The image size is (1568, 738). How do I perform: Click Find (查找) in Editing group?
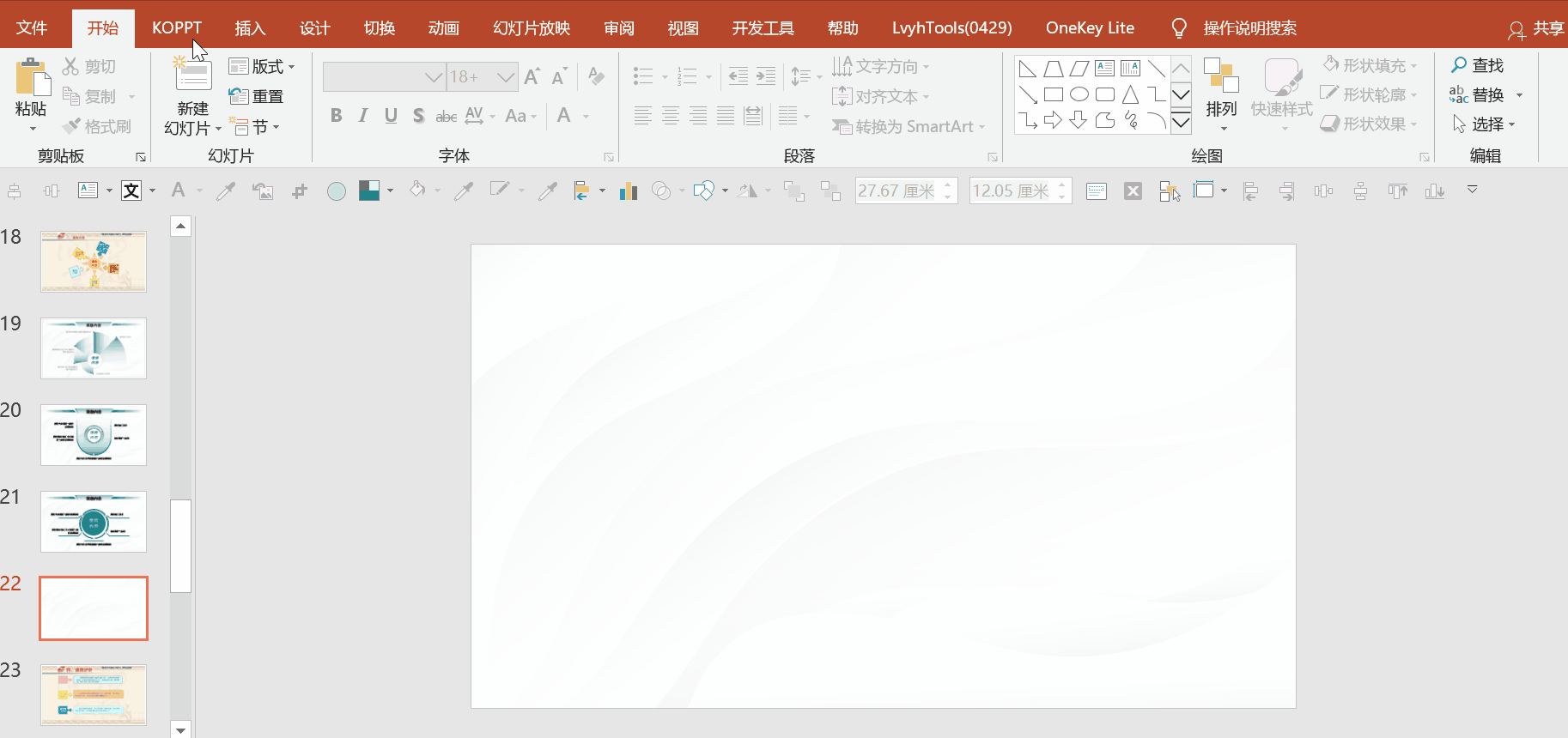point(1478,65)
